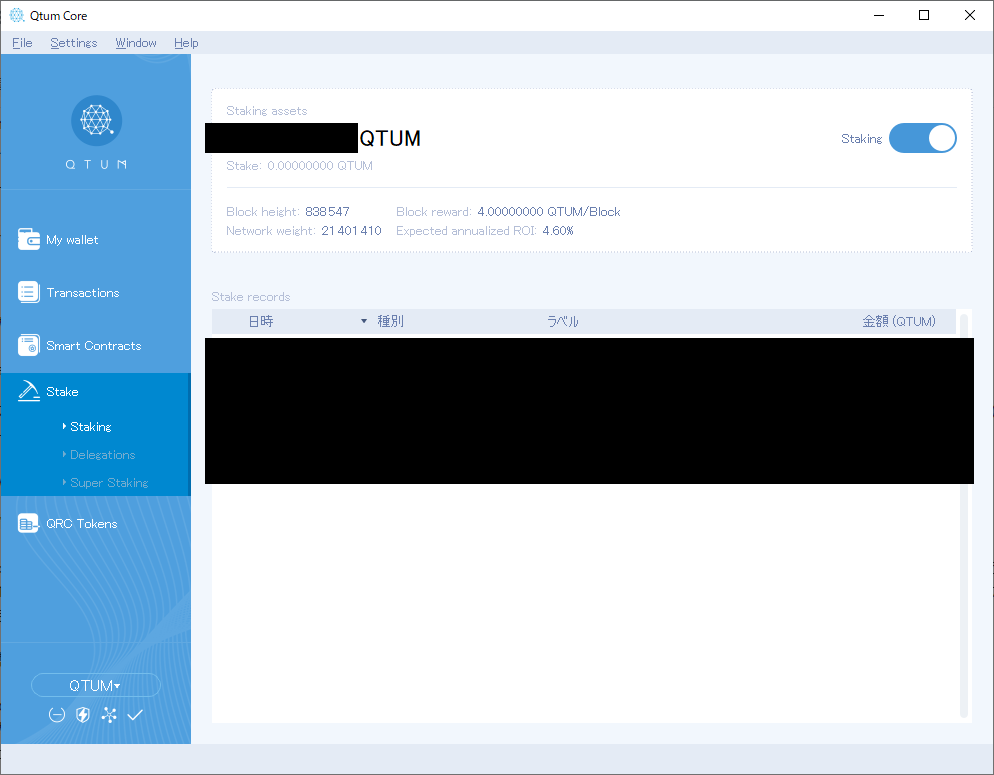Click the block reward 4.00000000 QTUM/Block
This screenshot has width=994, height=775.
[549, 212]
